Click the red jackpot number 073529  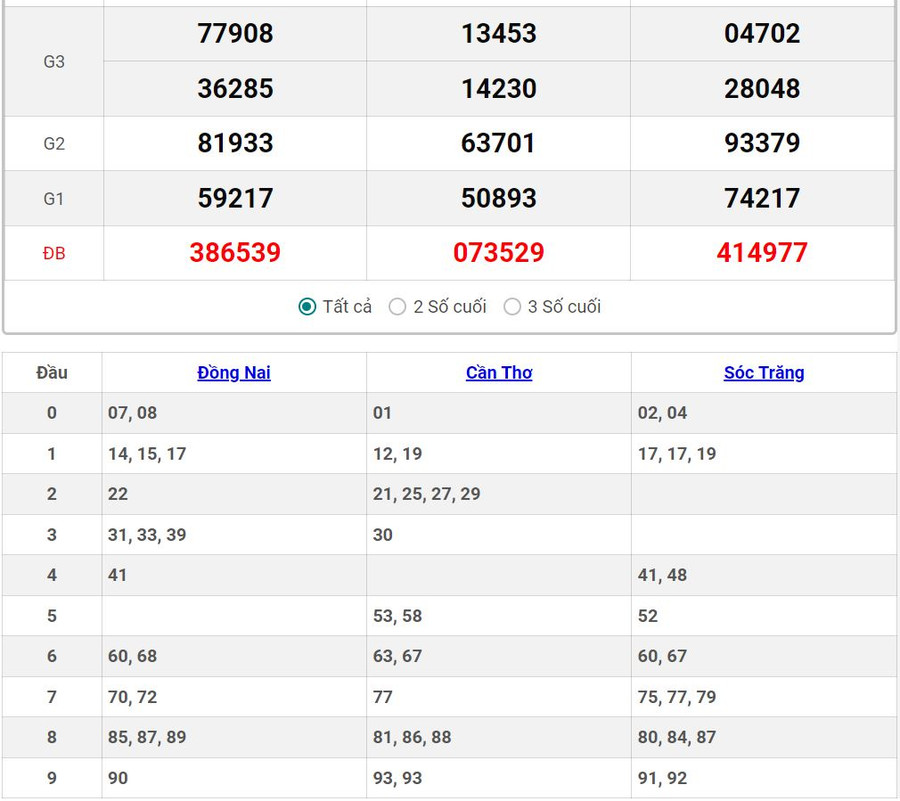(x=499, y=253)
